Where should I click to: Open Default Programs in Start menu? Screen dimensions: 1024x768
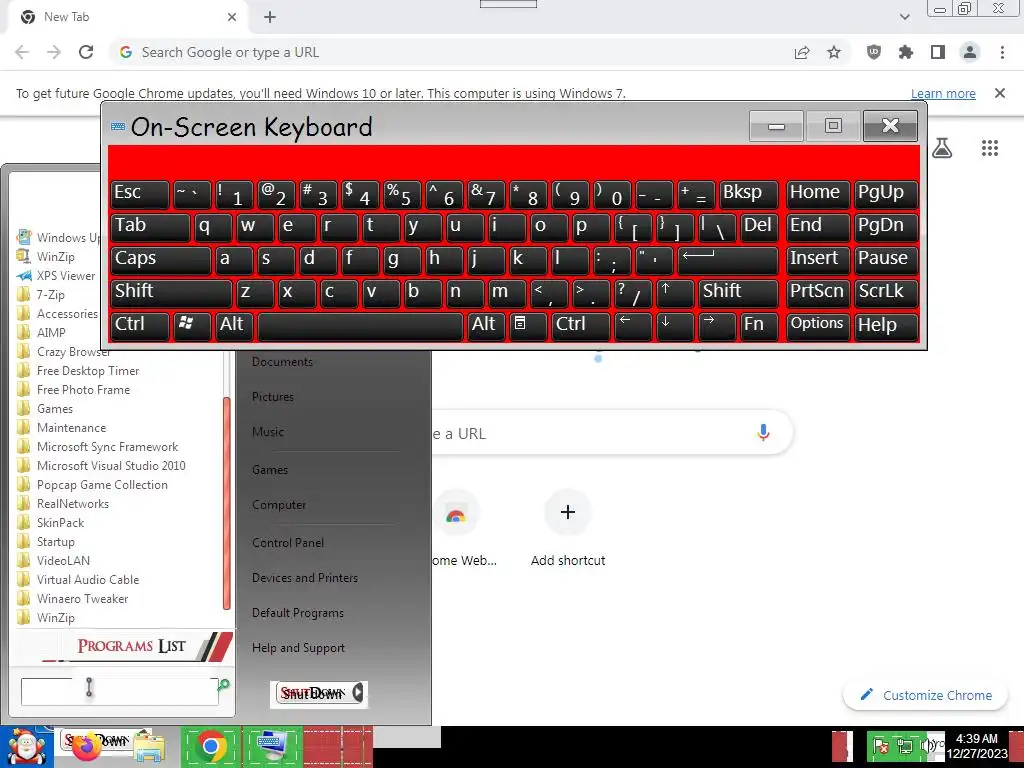pos(298,613)
